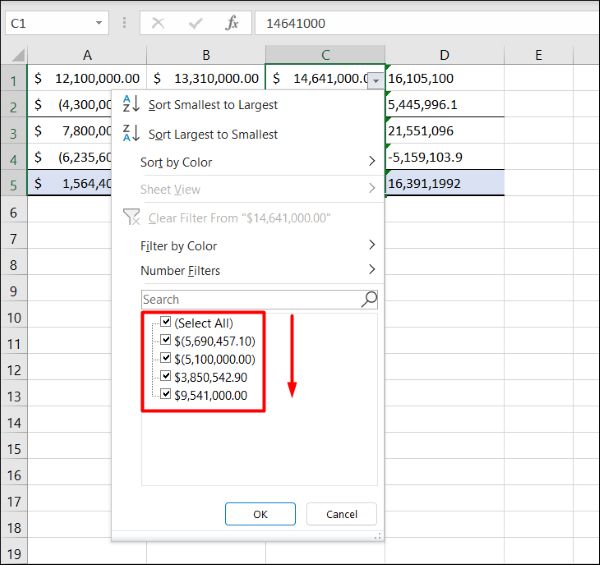Image resolution: width=600 pixels, height=565 pixels.
Task: Click the filter dropdown button in cell C1
Action: [376, 81]
